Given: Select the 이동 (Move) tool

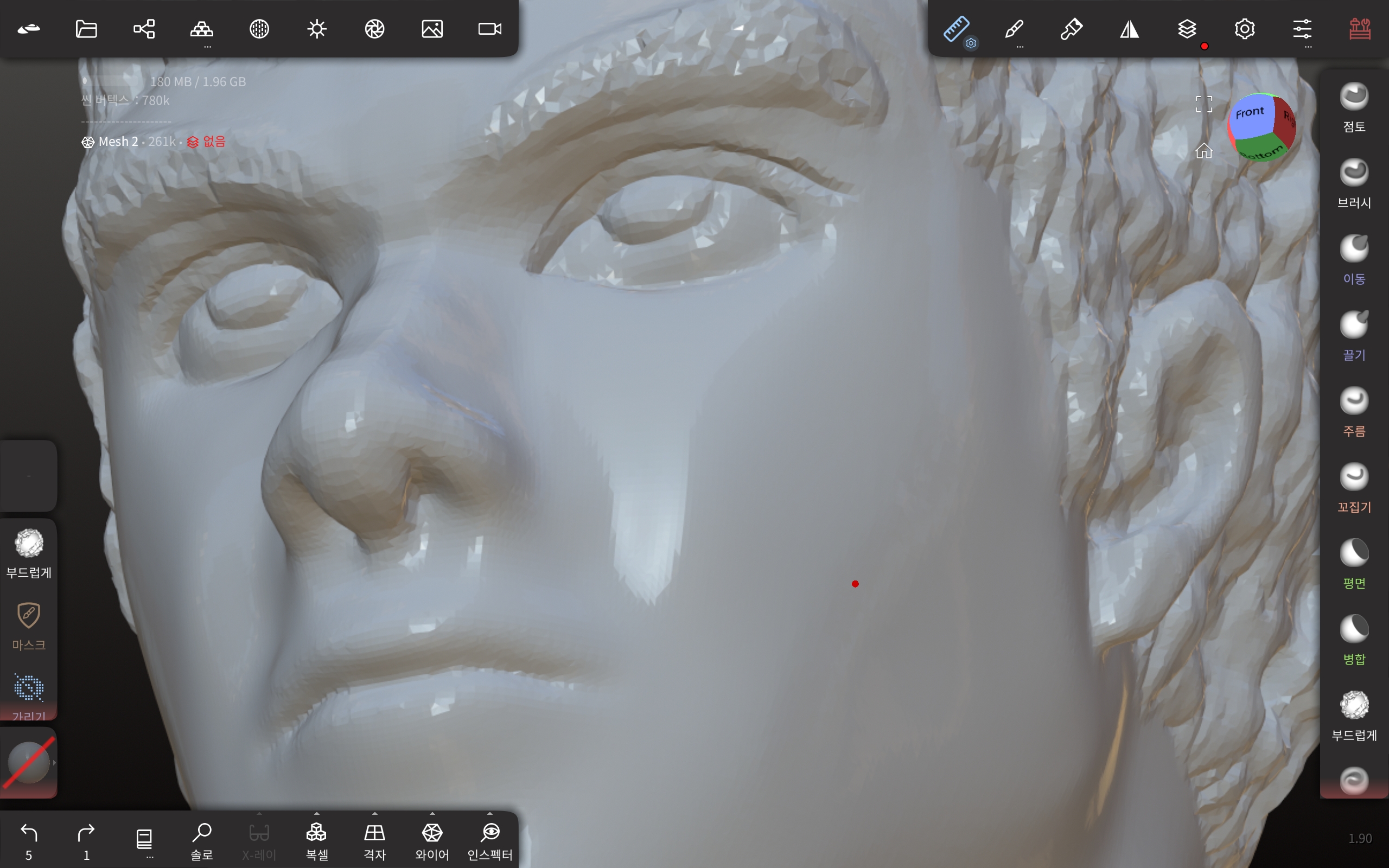Looking at the screenshot, I should [1353, 250].
